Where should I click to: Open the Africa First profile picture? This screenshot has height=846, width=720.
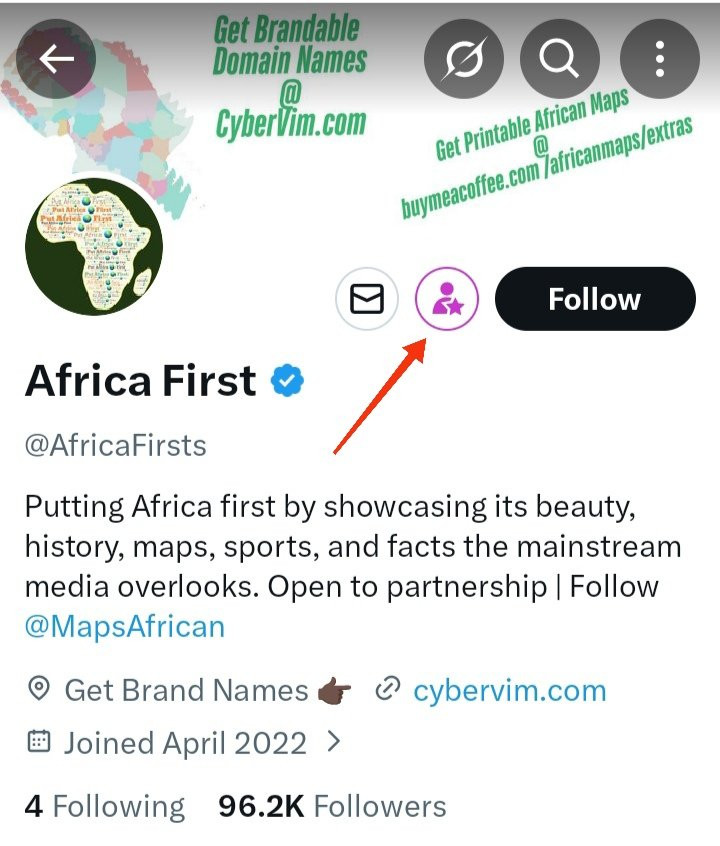[93, 246]
